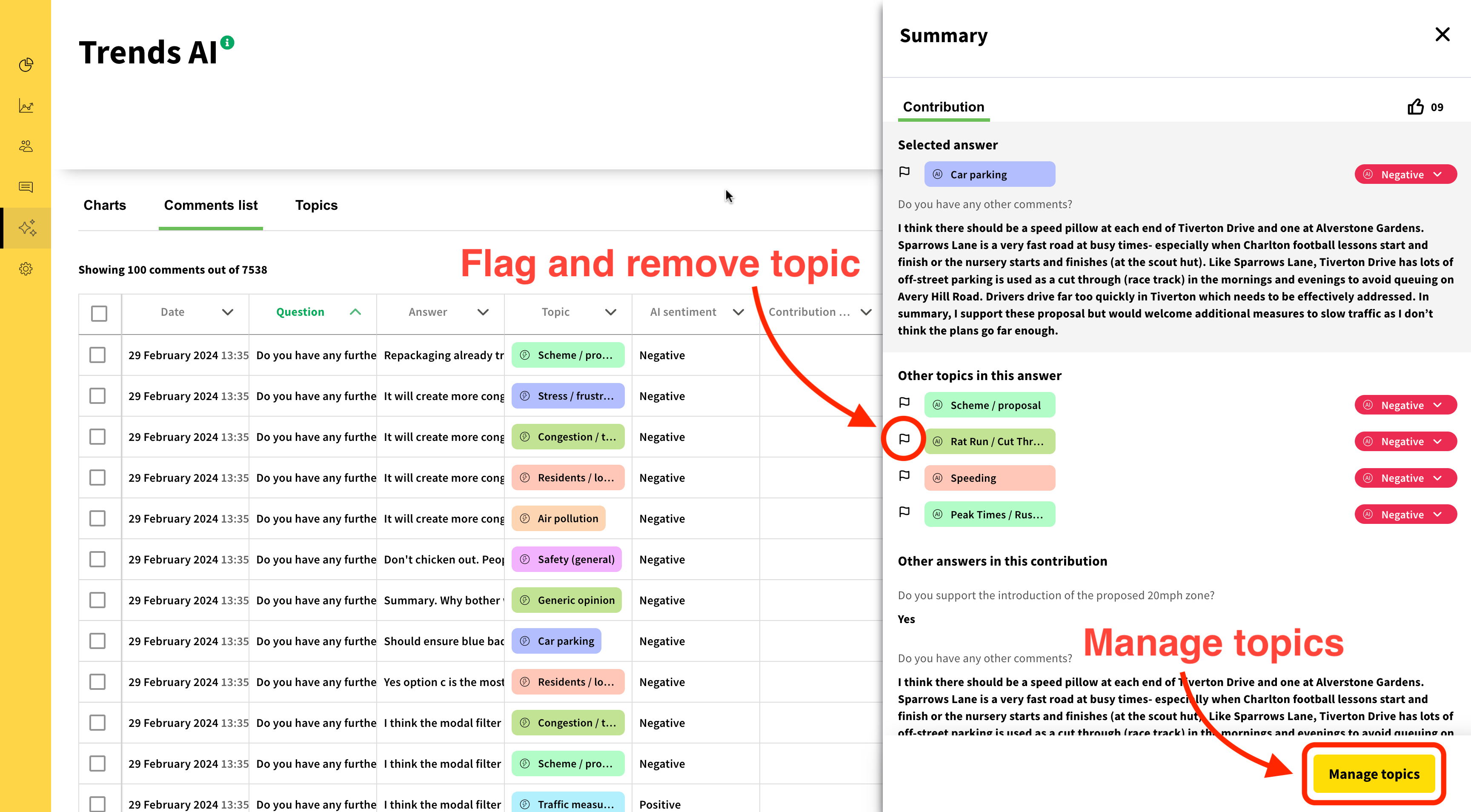
Task: Check the first comment row checkbox
Action: click(97, 355)
